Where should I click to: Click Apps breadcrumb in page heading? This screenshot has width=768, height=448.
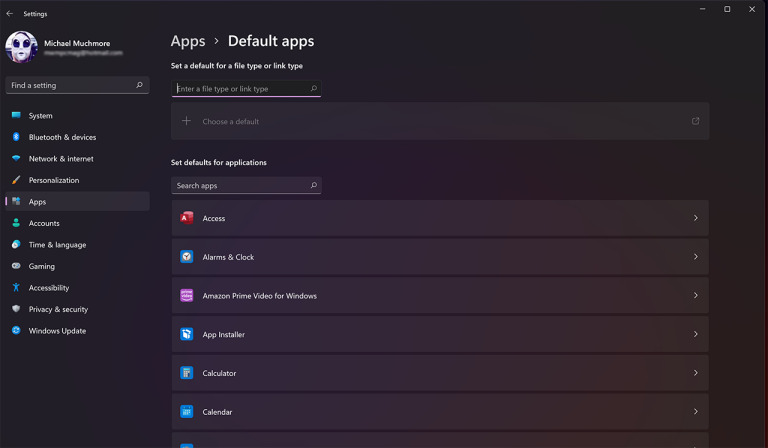pyautogui.click(x=188, y=41)
